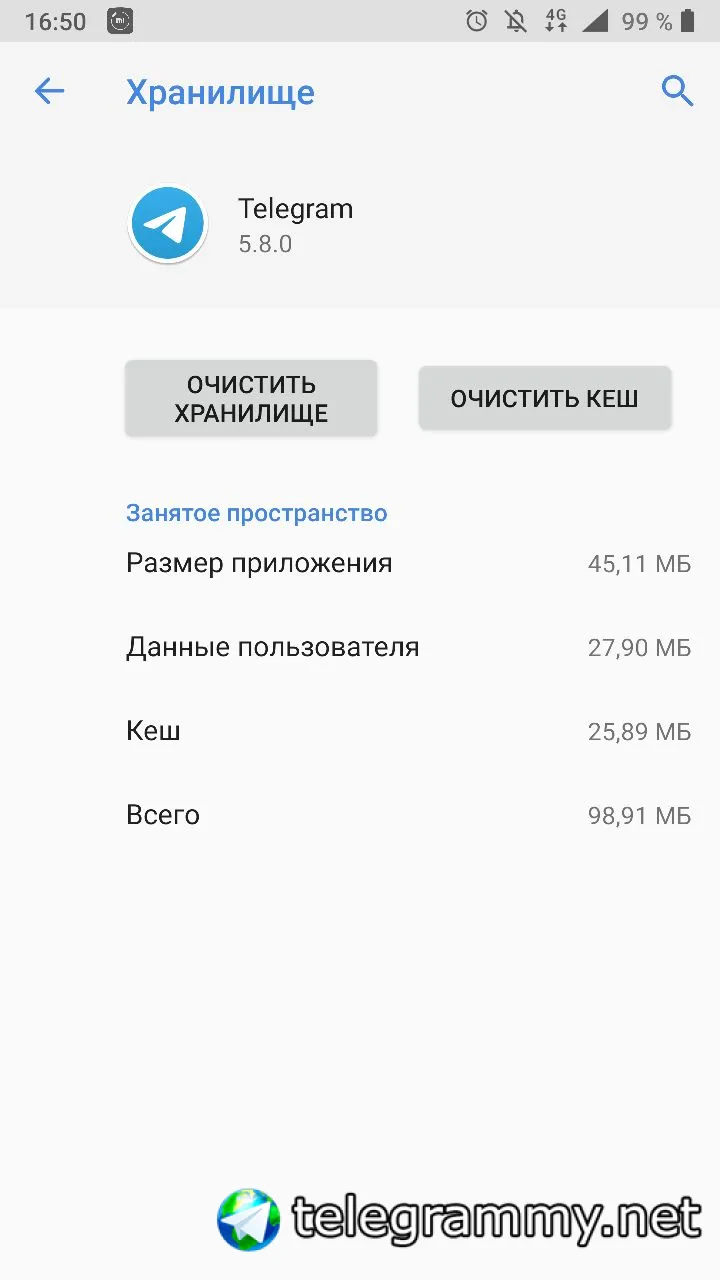Tap the signal strength icon
This screenshot has height=1280, width=720.
pos(594,21)
